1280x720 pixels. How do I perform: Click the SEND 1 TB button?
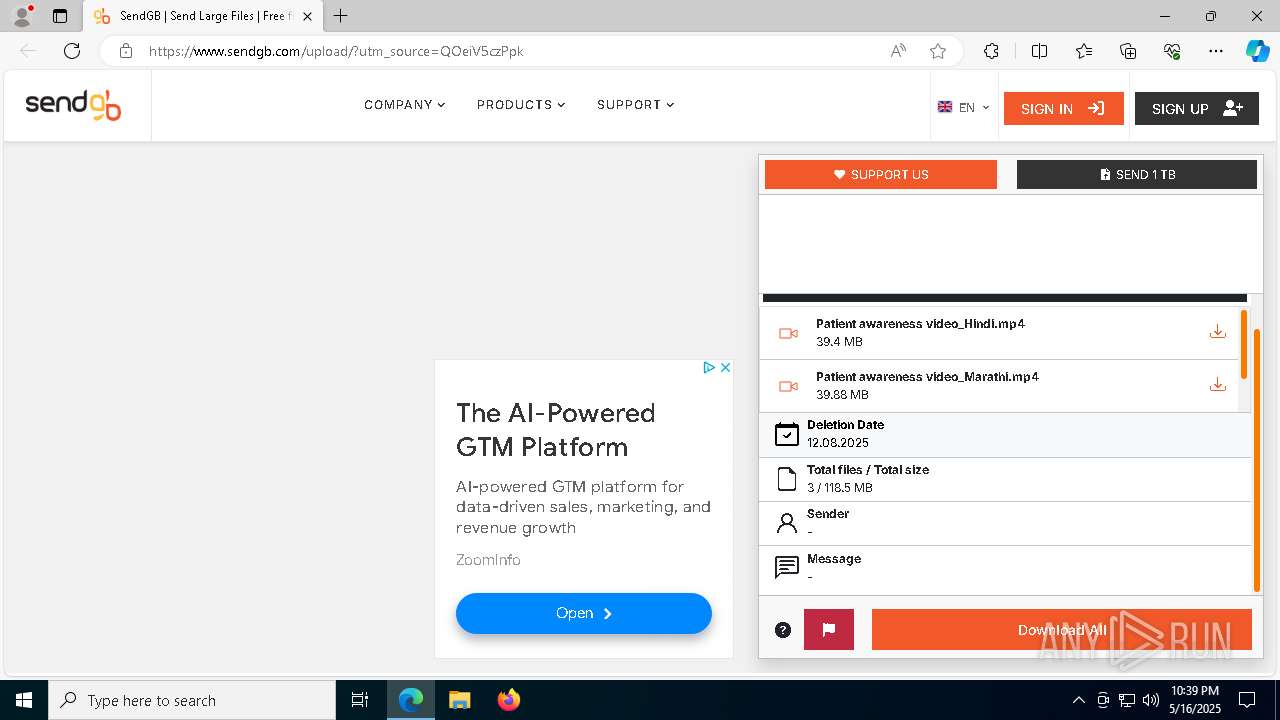[x=1137, y=174]
